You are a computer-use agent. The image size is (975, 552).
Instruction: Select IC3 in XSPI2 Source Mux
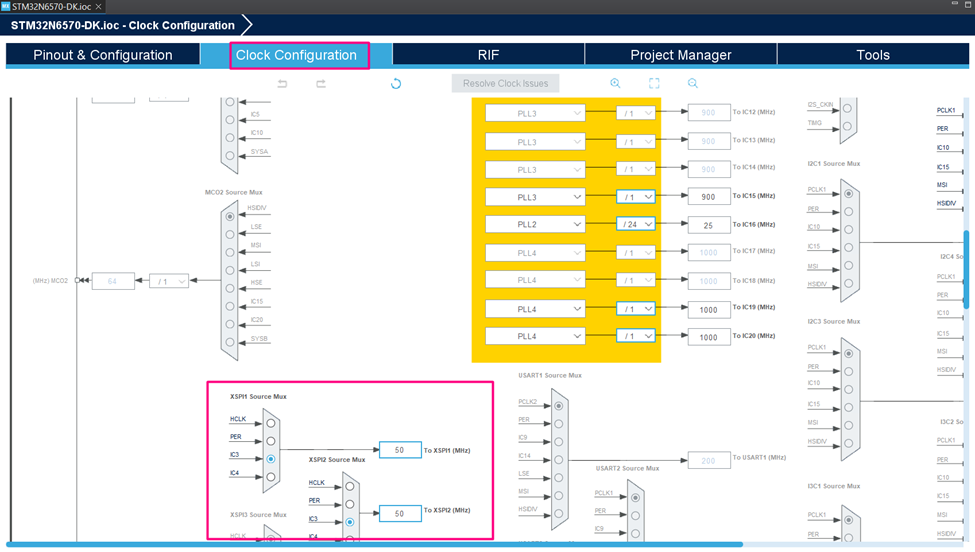coord(349,522)
